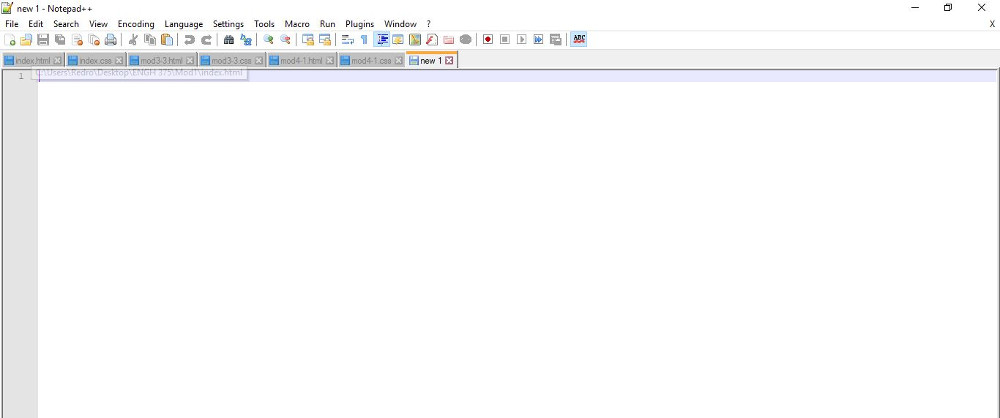Toggle the Word Wrap toolbar icon
Screen dimensions: 1000x418
click(348, 40)
